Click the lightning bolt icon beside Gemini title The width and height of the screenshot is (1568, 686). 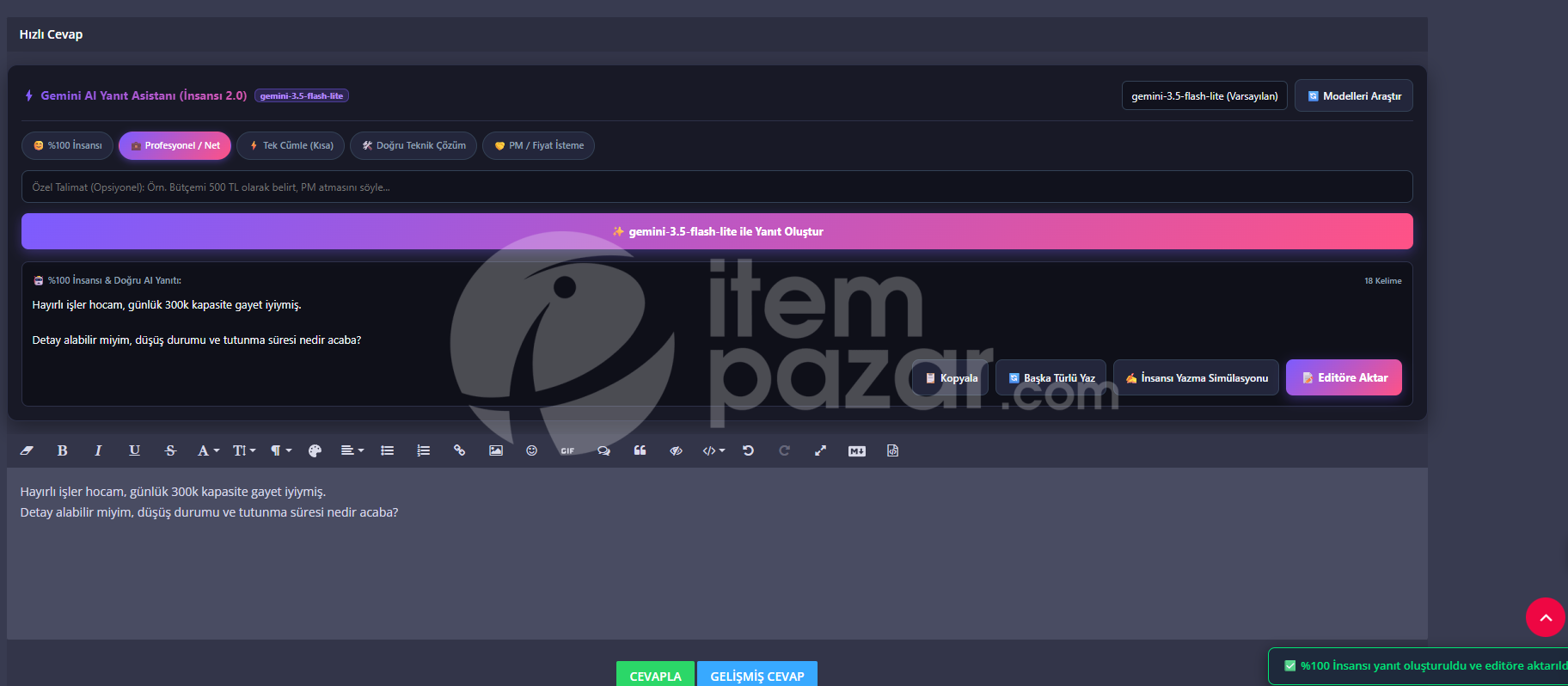(x=28, y=95)
